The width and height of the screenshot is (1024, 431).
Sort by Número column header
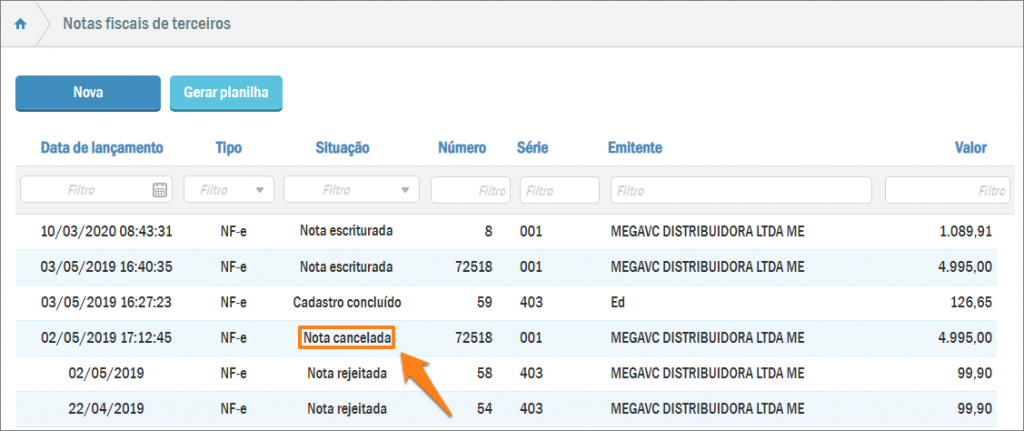[462, 148]
